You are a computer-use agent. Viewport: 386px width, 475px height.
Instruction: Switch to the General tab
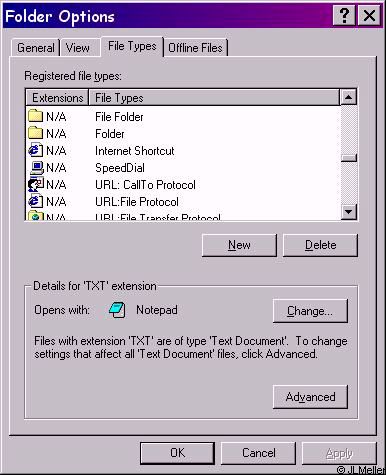click(36, 48)
